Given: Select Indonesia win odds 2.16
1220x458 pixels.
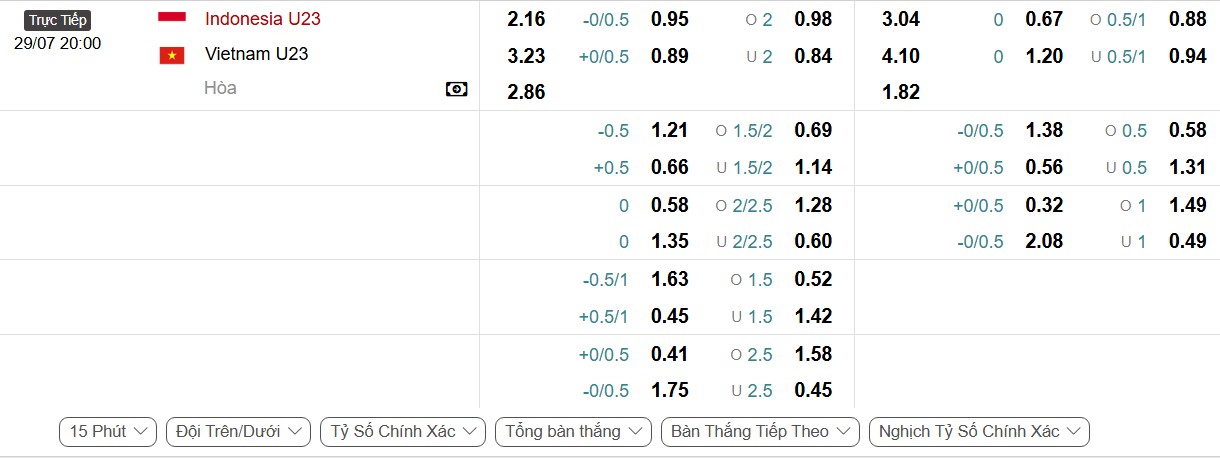Looking at the screenshot, I should 527,20.
